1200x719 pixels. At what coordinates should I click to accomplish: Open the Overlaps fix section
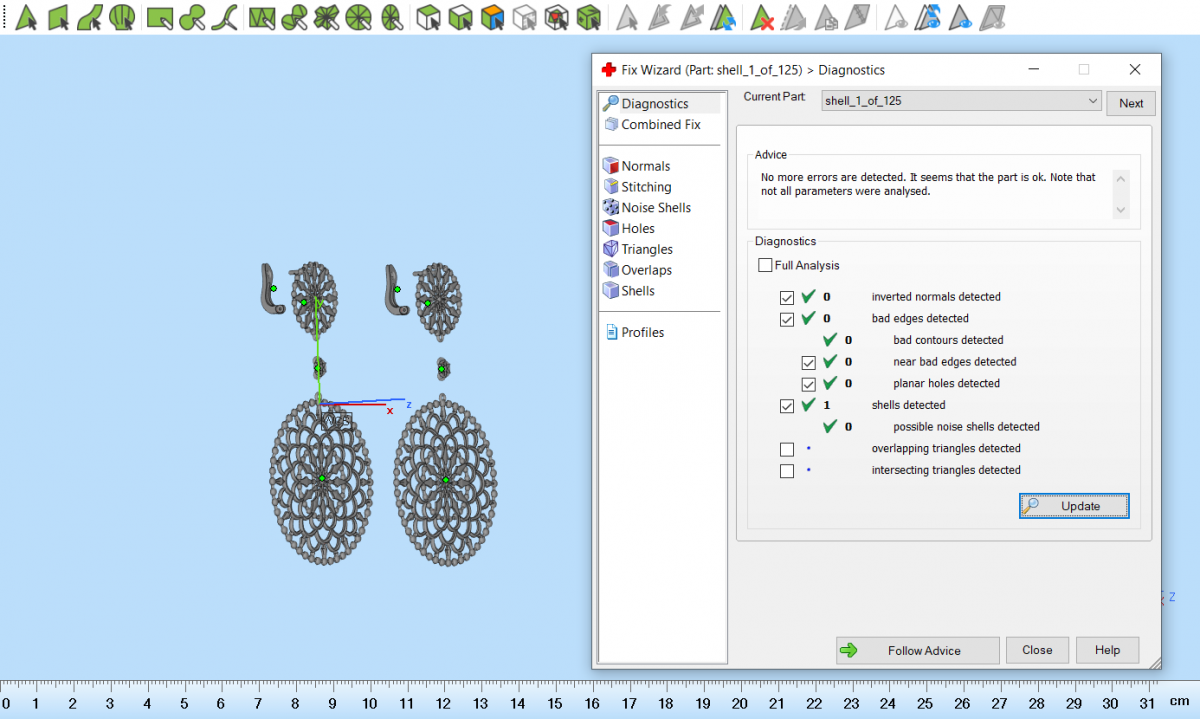pyautogui.click(x=646, y=270)
